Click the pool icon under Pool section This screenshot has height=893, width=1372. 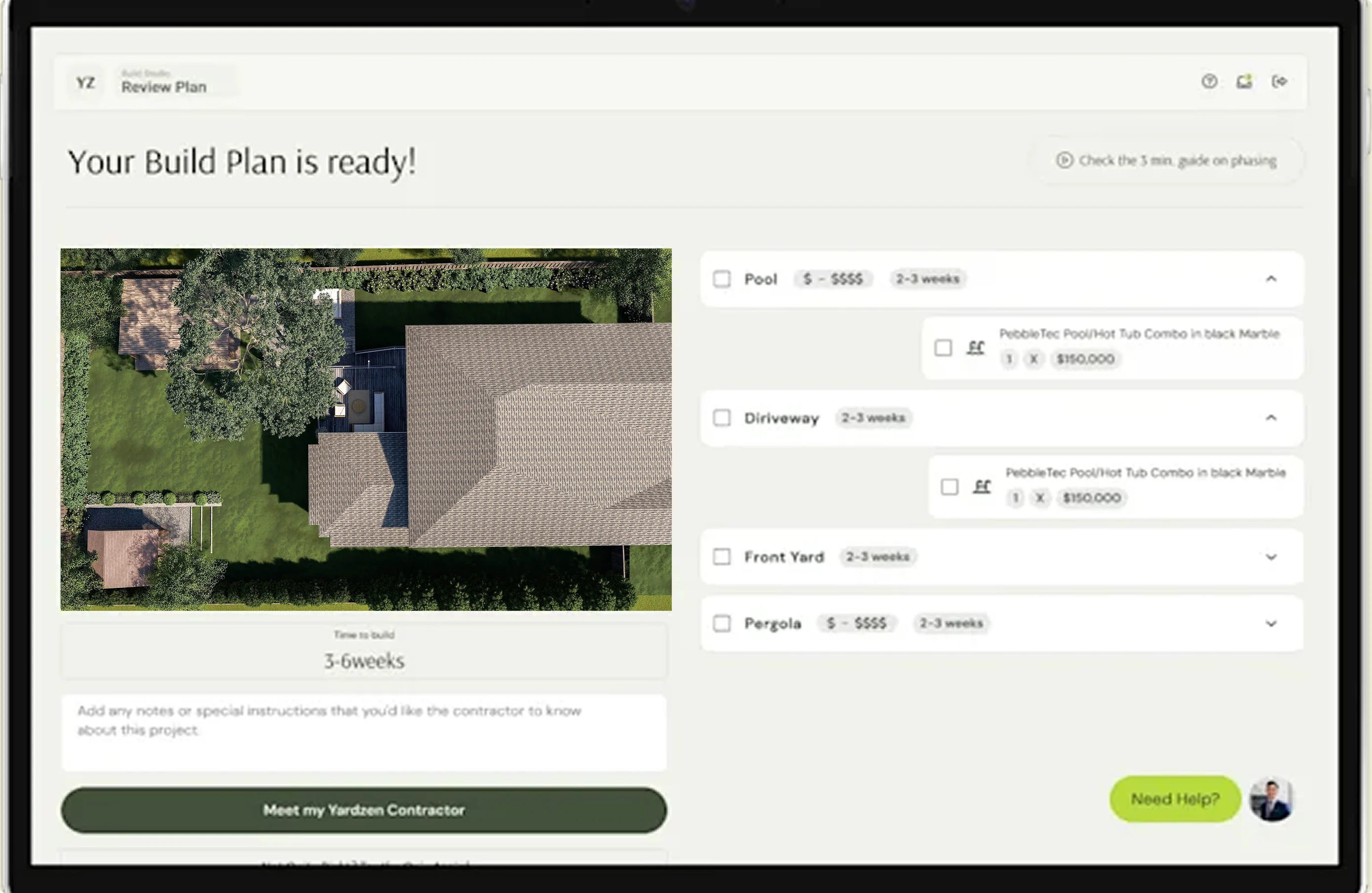[x=975, y=347]
